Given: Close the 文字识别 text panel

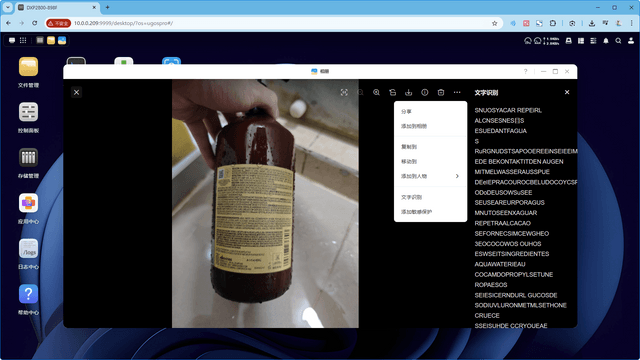Looking at the screenshot, I should (x=567, y=92).
